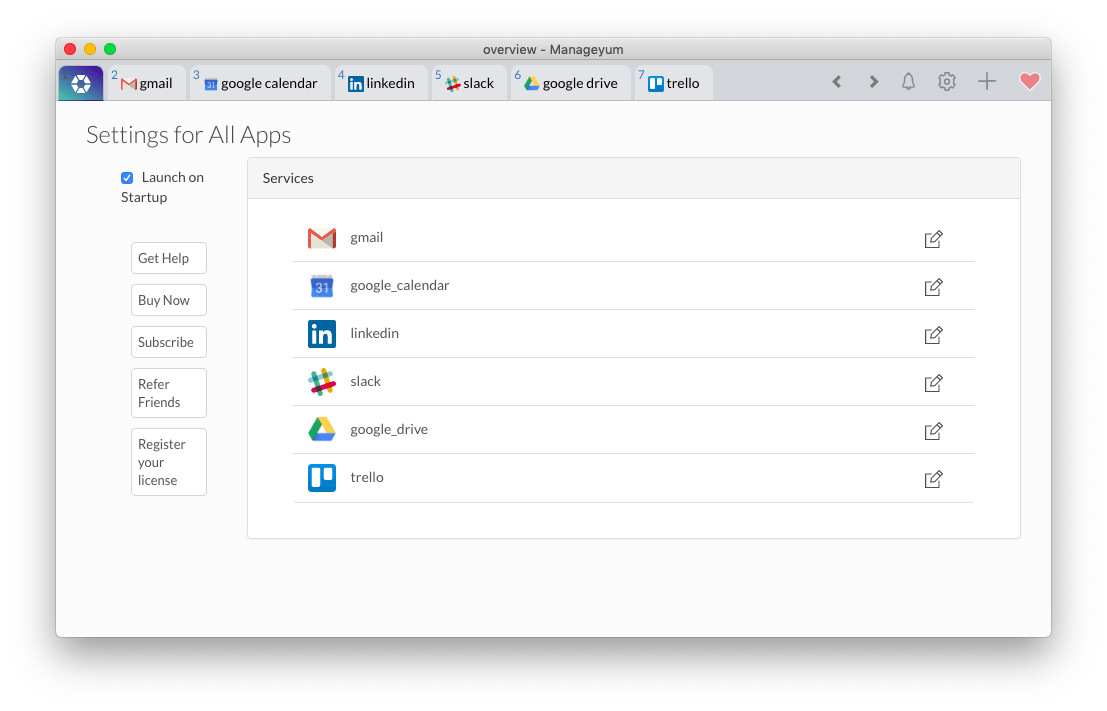This screenshot has width=1107, height=711.
Task: Switch to the trello tab
Action: (674, 83)
